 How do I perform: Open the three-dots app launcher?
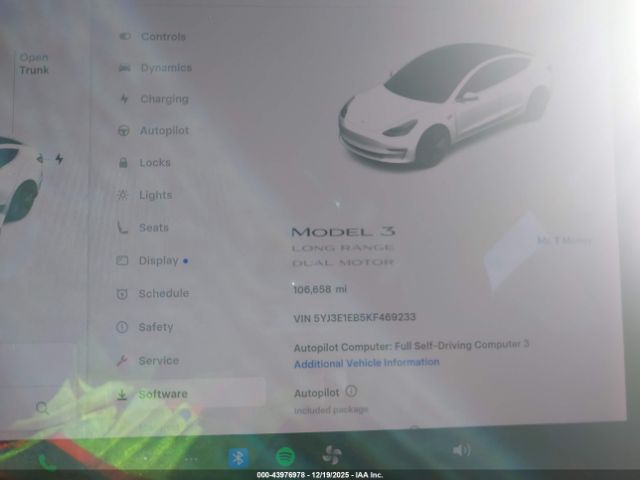coord(191,460)
